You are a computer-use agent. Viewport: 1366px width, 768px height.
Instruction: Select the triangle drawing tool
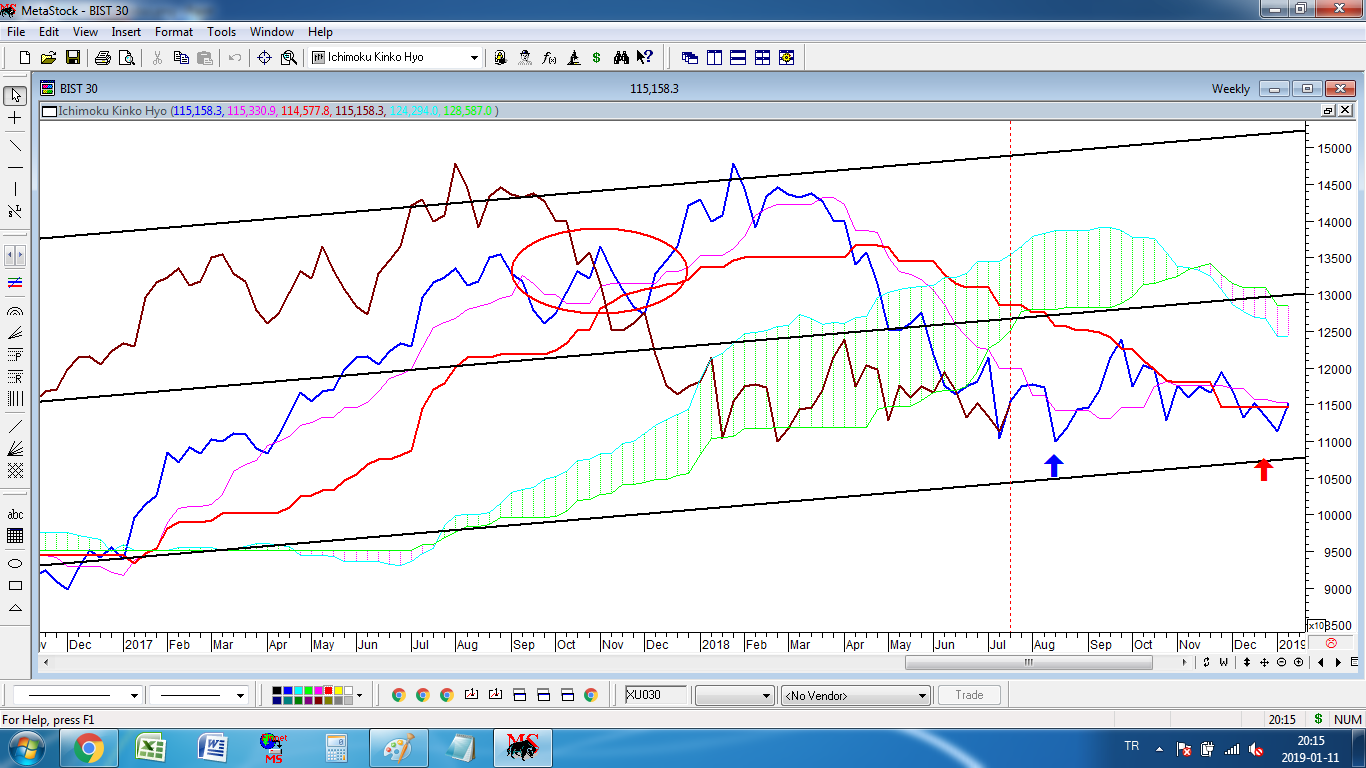(x=15, y=607)
